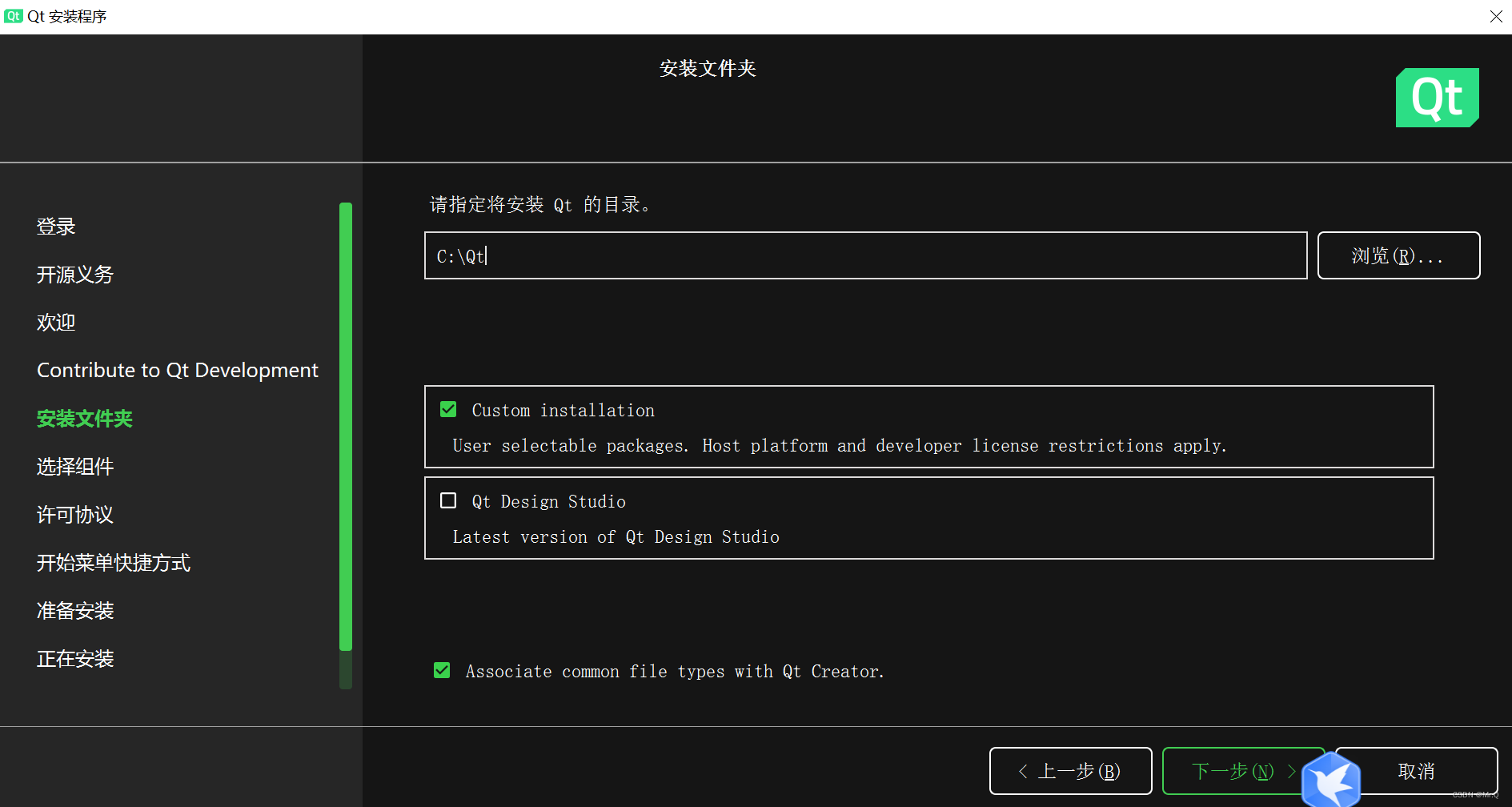
Task: Cancel the installation with 取消
Action: pyautogui.click(x=1416, y=771)
